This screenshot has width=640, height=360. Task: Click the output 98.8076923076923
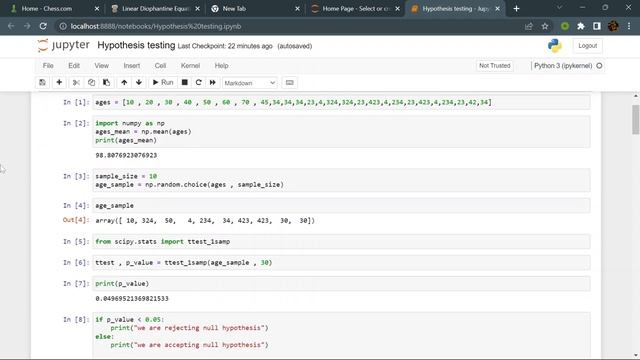(126, 155)
